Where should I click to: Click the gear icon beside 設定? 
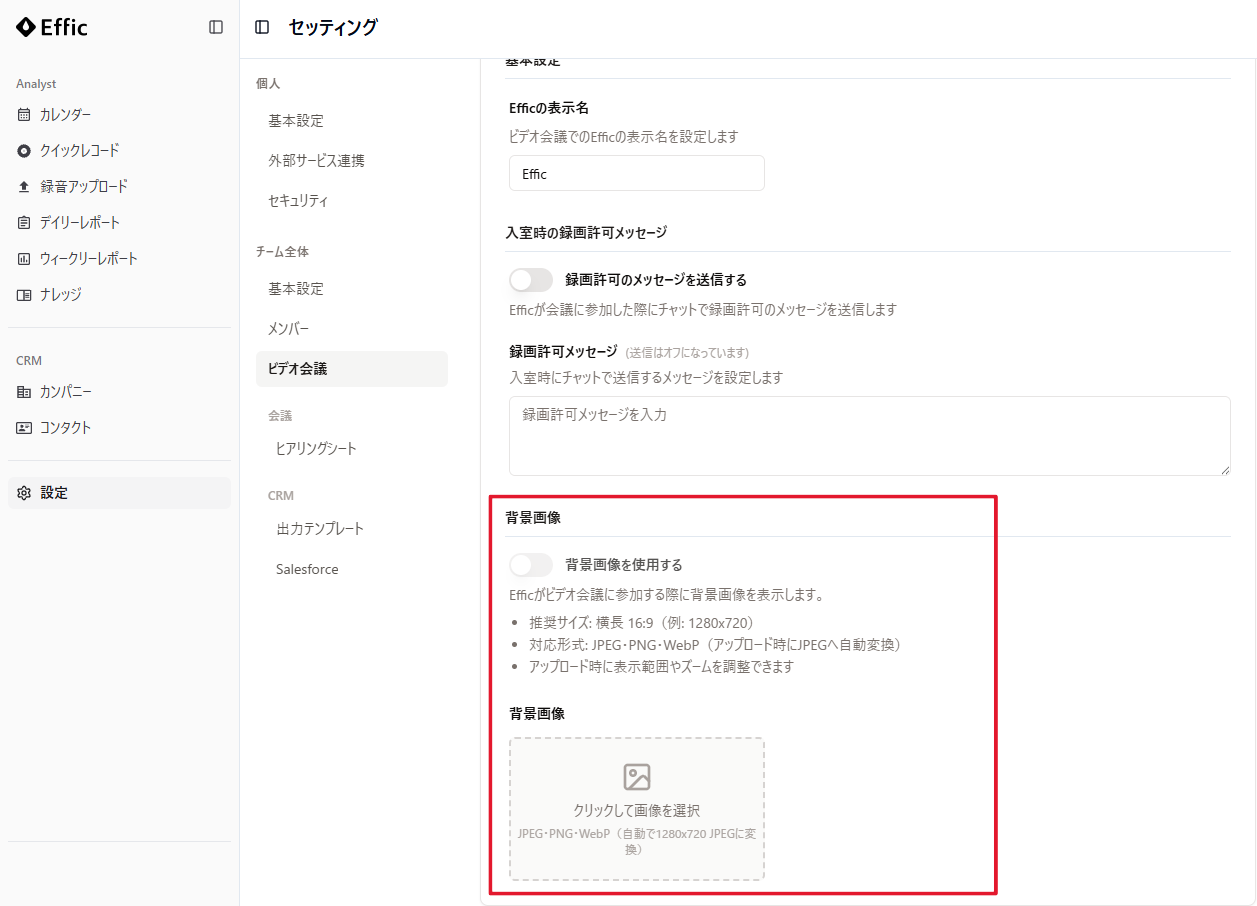point(24,493)
